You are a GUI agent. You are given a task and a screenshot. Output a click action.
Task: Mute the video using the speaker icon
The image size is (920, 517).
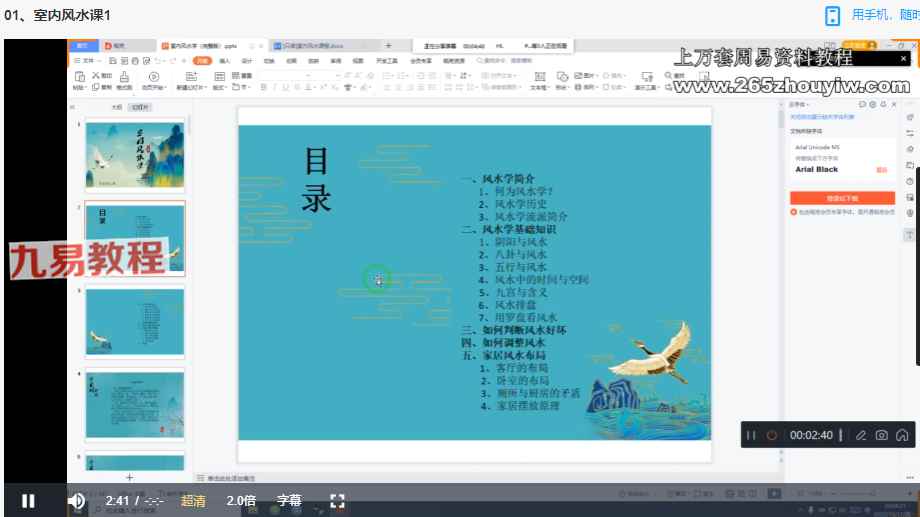pos(76,501)
